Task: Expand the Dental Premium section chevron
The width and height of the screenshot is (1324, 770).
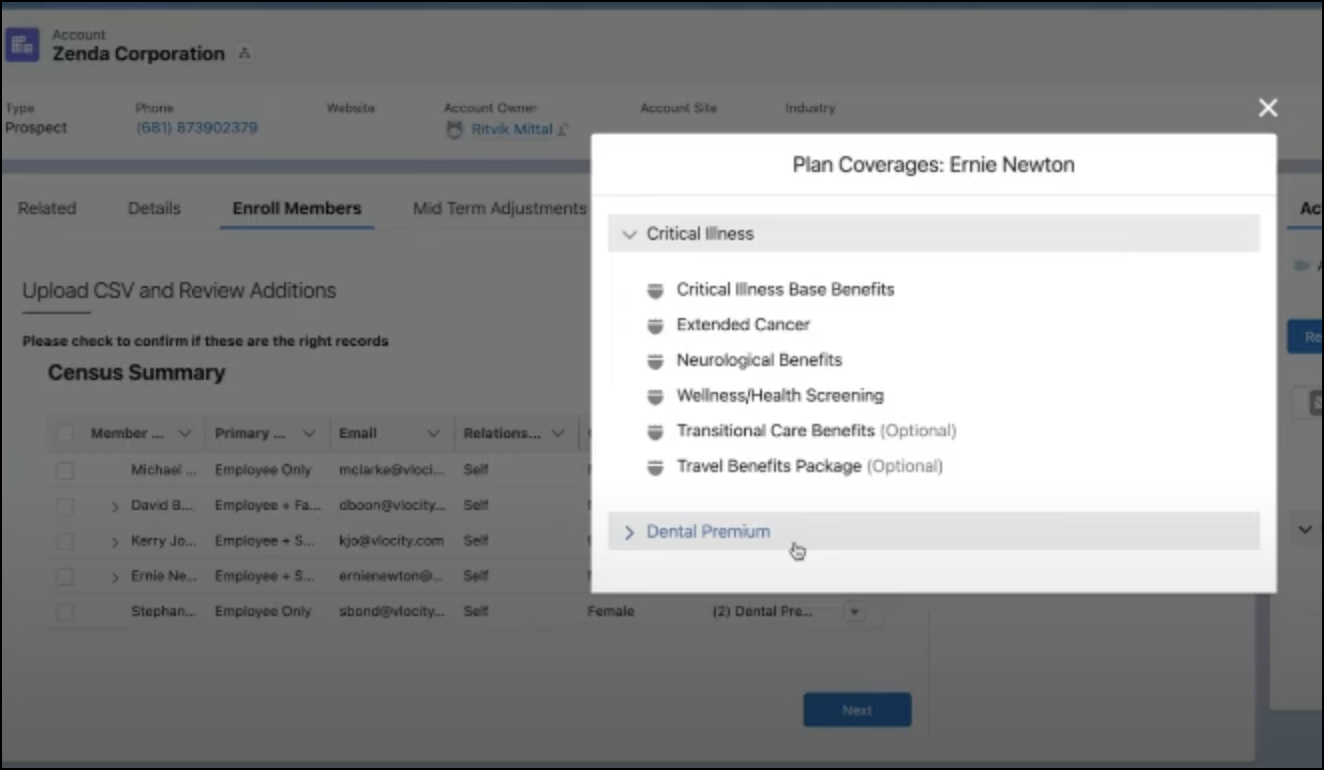Action: click(x=629, y=532)
